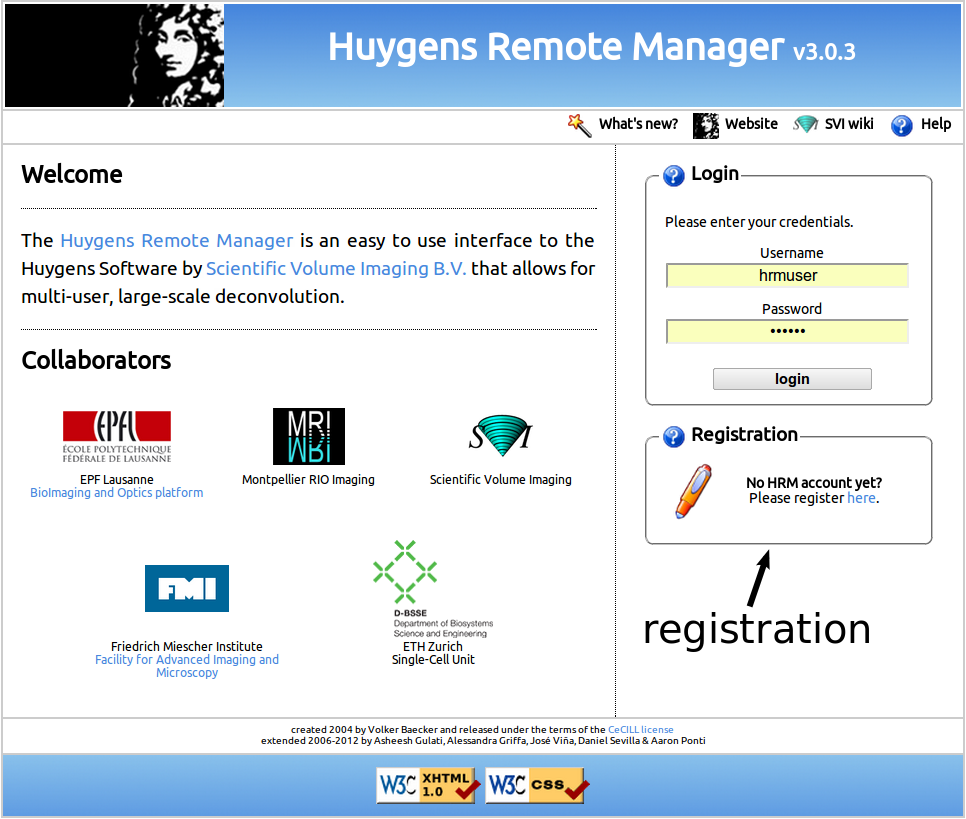This screenshot has width=966, height=819.
Task: Click the Help question mark icon
Action: coord(902,125)
